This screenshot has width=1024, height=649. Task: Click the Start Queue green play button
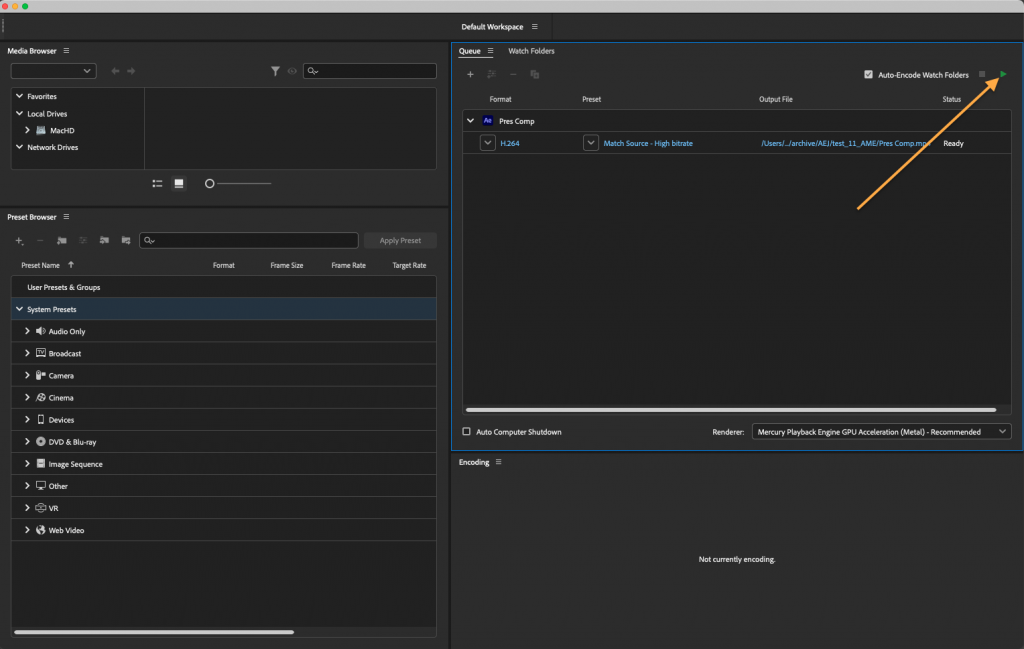[x=1002, y=74]
